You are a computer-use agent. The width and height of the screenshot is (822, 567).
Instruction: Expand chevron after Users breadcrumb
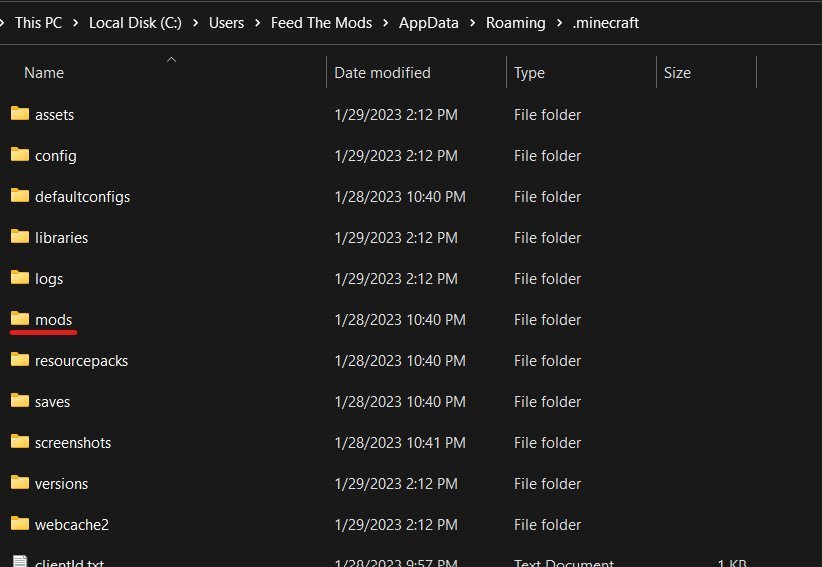(x=257, y=23)
